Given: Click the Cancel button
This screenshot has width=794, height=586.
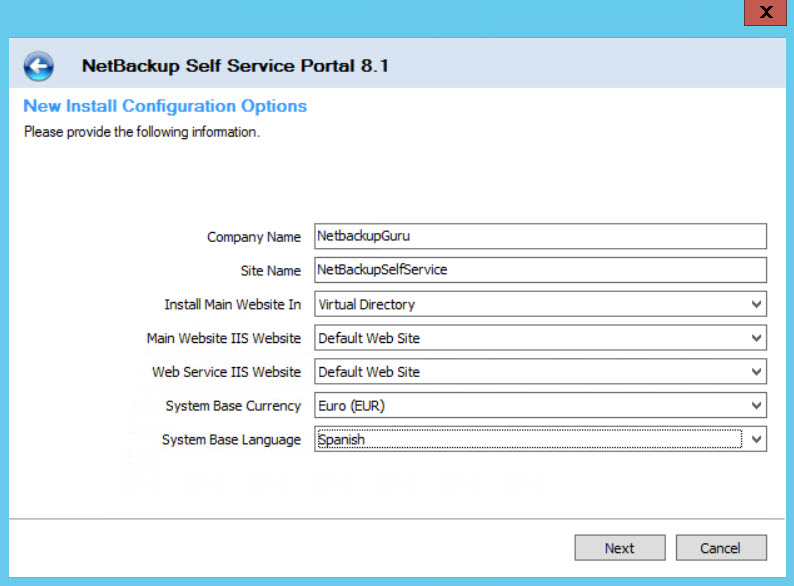Looking at the screenshot, I should [x=721, y=548].
